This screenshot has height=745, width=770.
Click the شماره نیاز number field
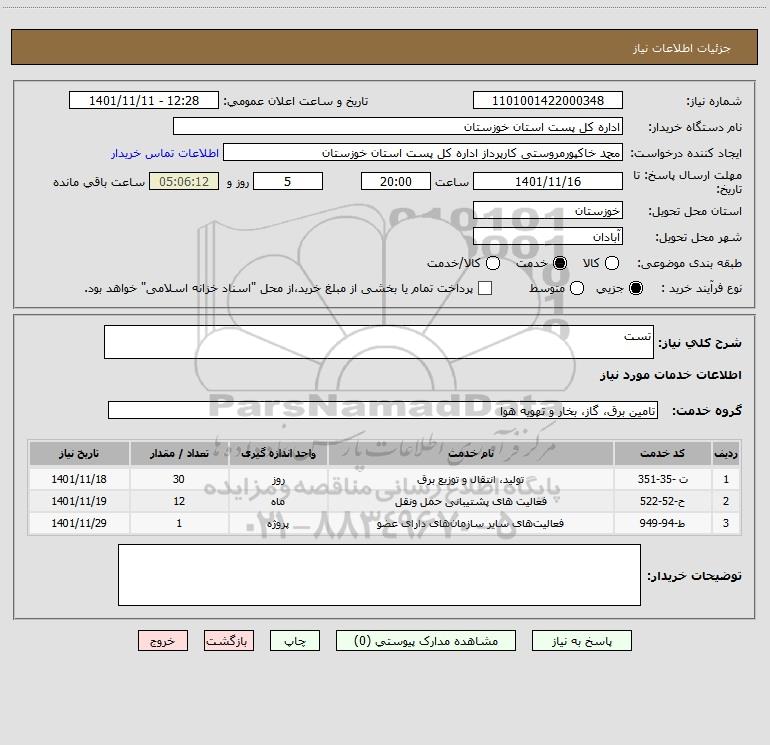(548, 100)
